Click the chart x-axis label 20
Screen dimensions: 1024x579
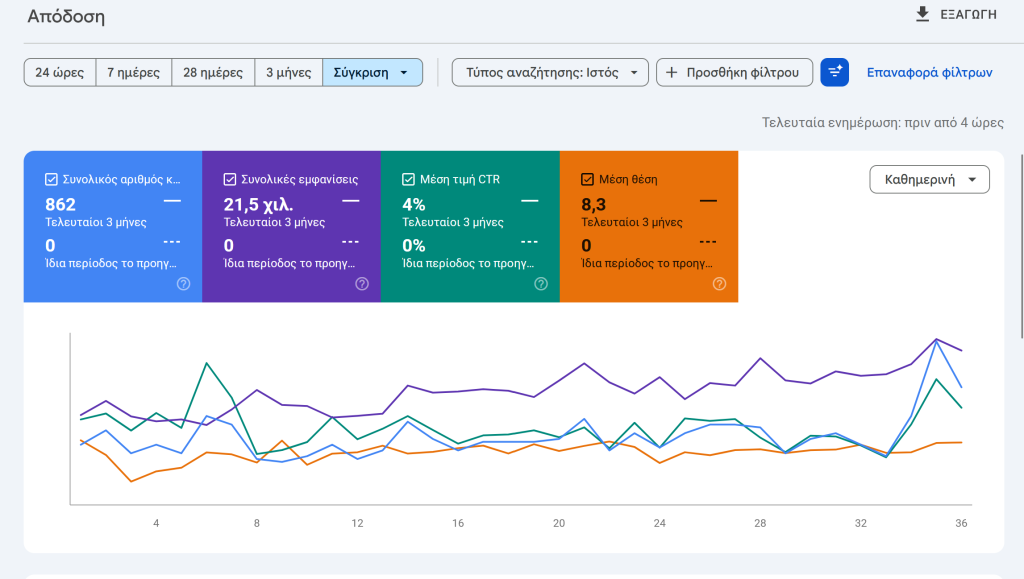coord(558,523)
